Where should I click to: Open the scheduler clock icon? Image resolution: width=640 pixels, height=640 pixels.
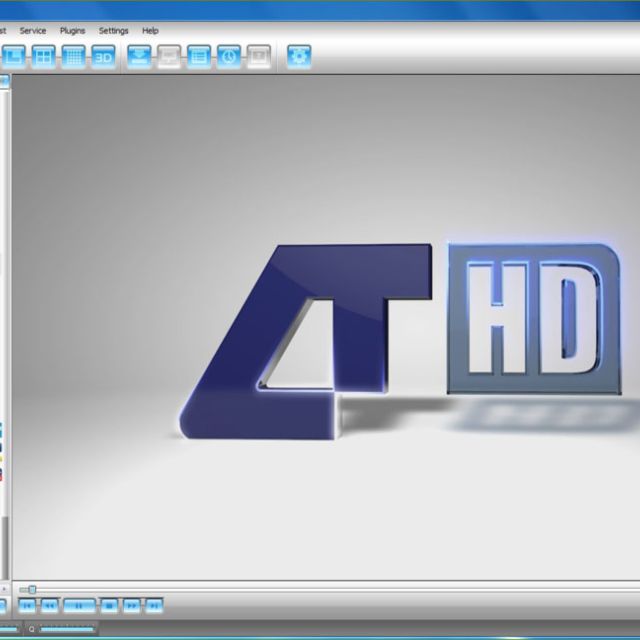point(229,56)
